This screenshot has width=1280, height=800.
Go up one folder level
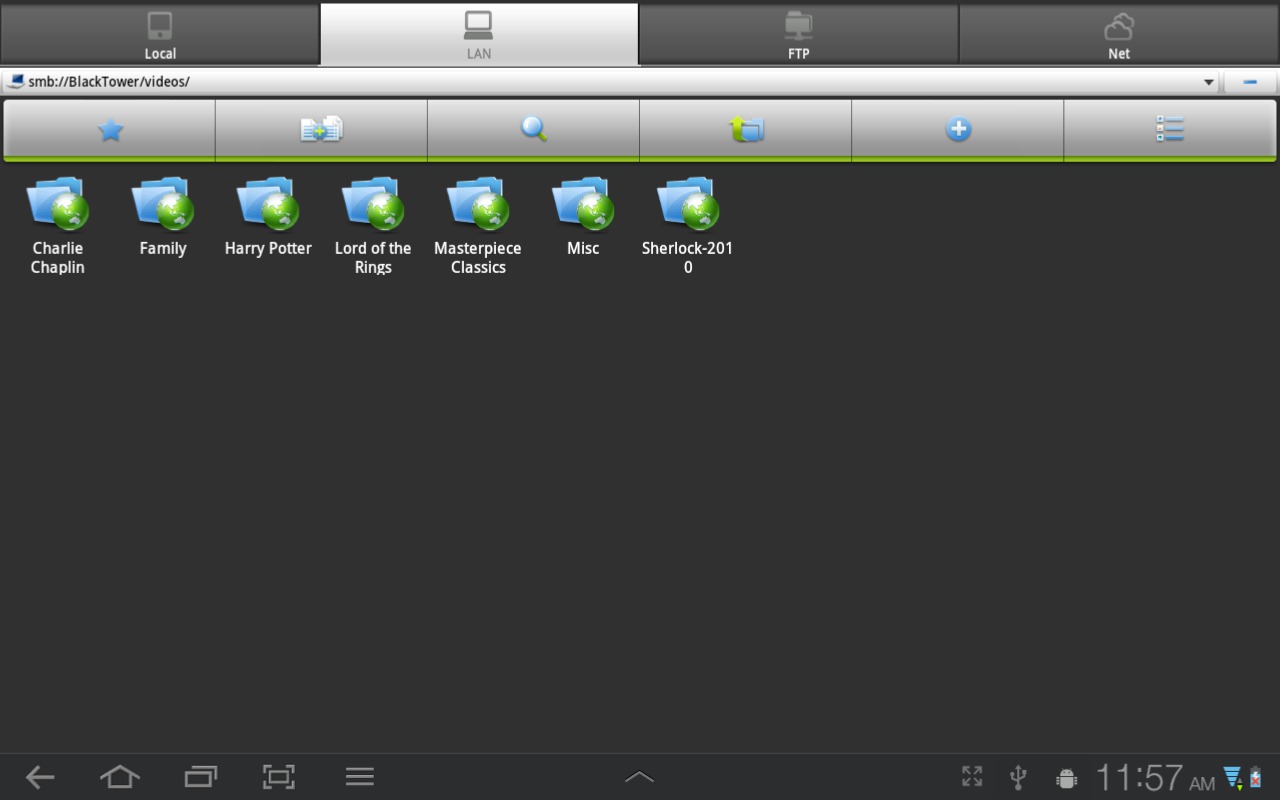pyautogui.click(x=745, y=129)
